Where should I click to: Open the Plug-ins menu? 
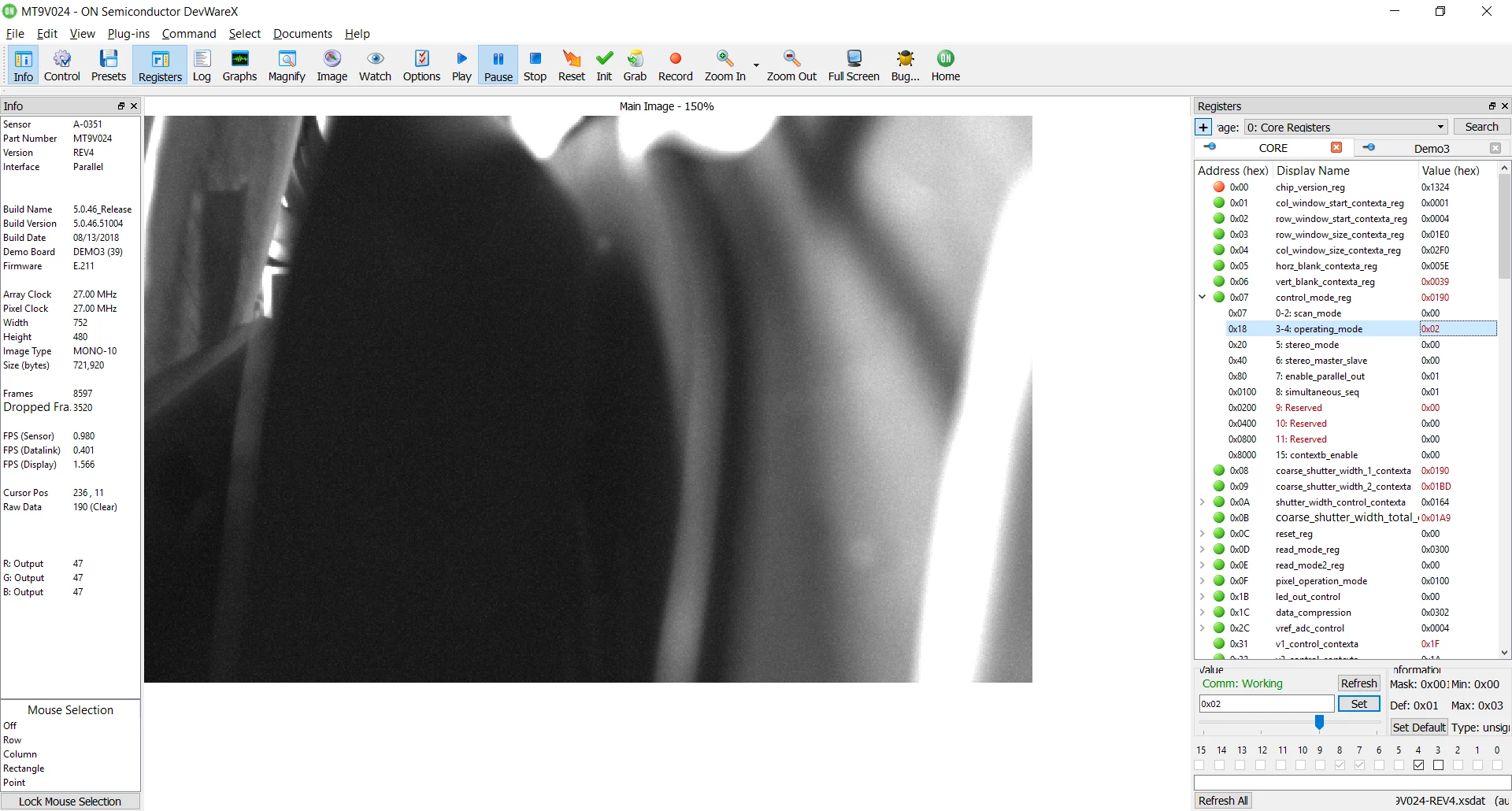[x=128, y=34]
